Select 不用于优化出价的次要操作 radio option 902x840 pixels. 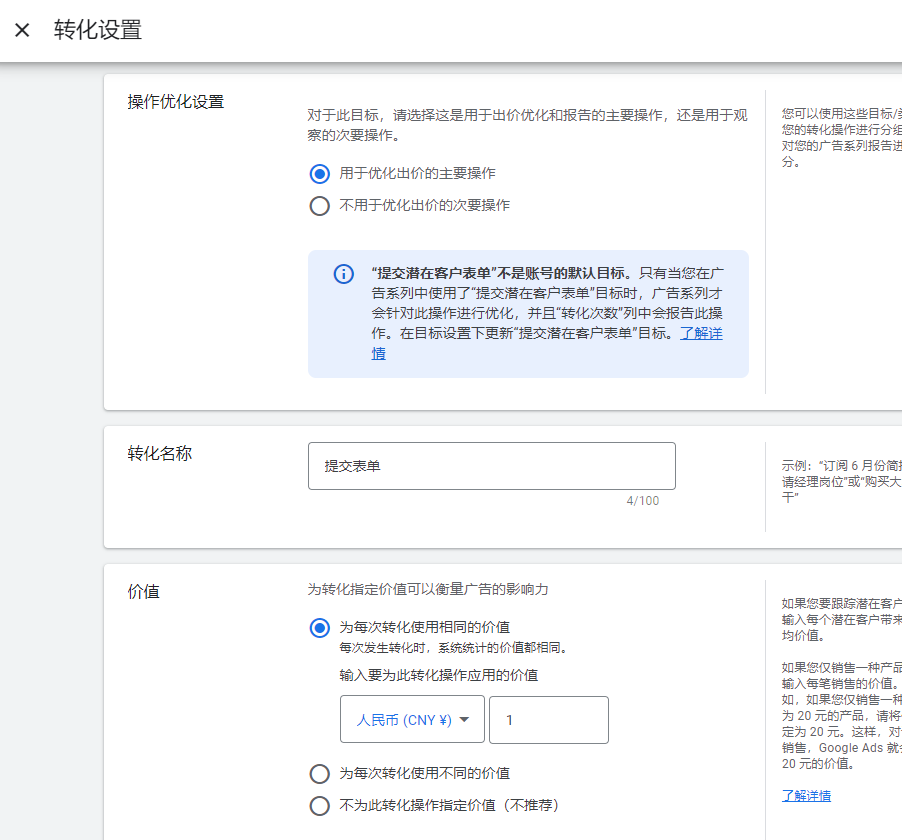(319, 206)
